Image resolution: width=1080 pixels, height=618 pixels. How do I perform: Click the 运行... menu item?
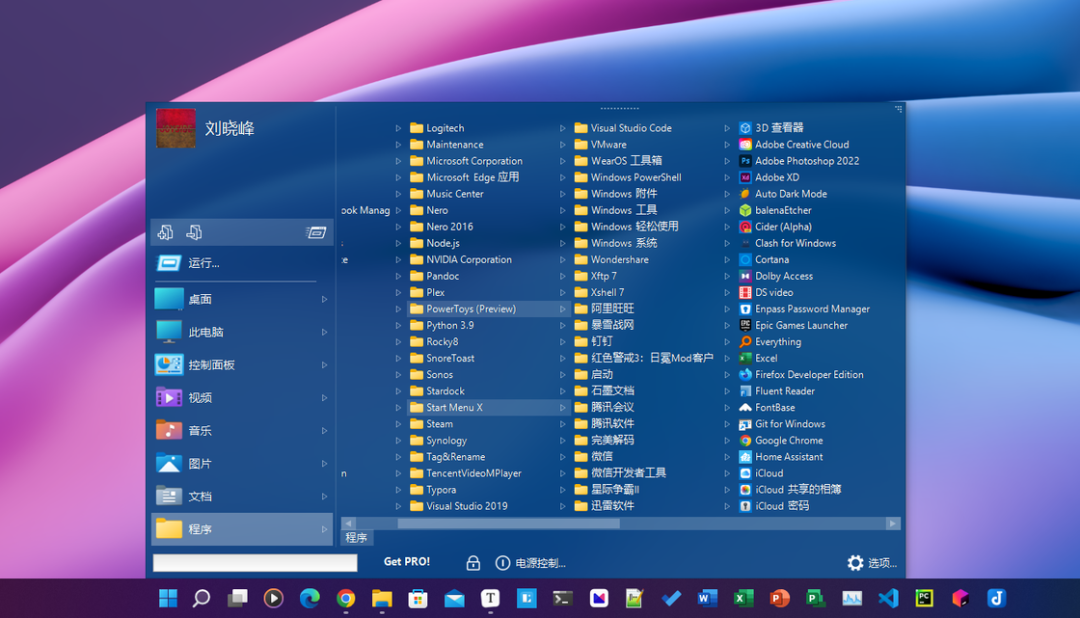point(242,263)
